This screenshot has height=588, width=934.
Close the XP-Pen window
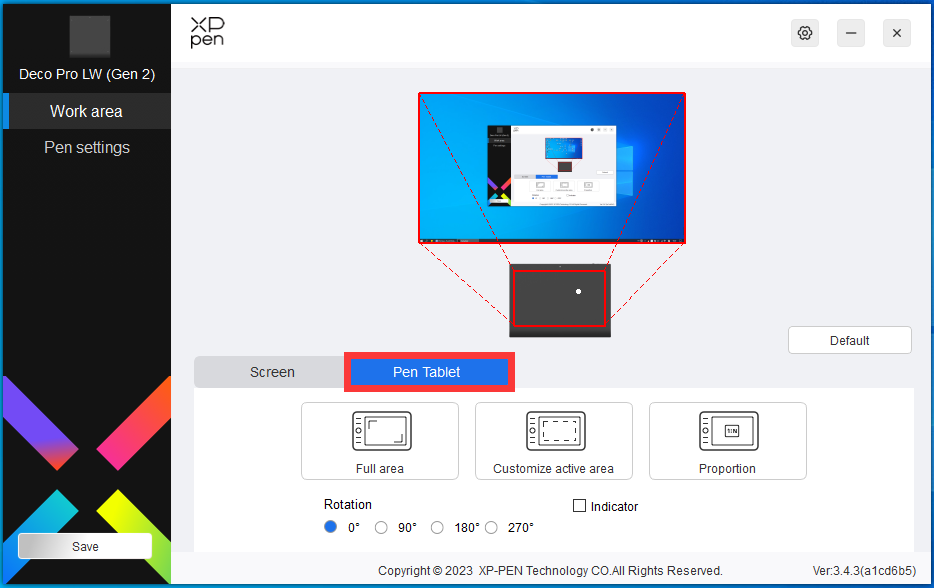(896, 33)
